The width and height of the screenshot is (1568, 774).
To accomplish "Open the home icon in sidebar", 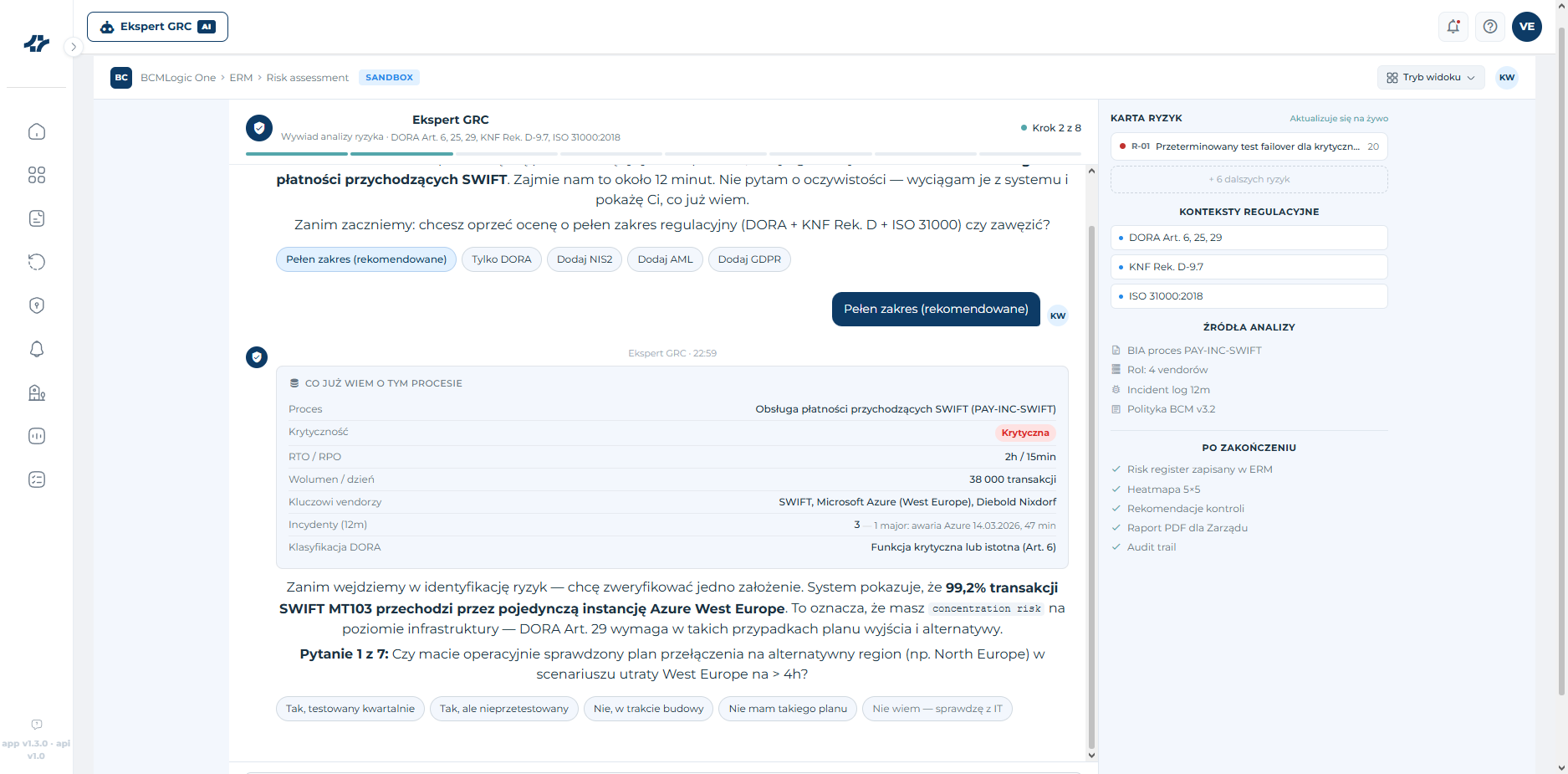I will (37, 131).
